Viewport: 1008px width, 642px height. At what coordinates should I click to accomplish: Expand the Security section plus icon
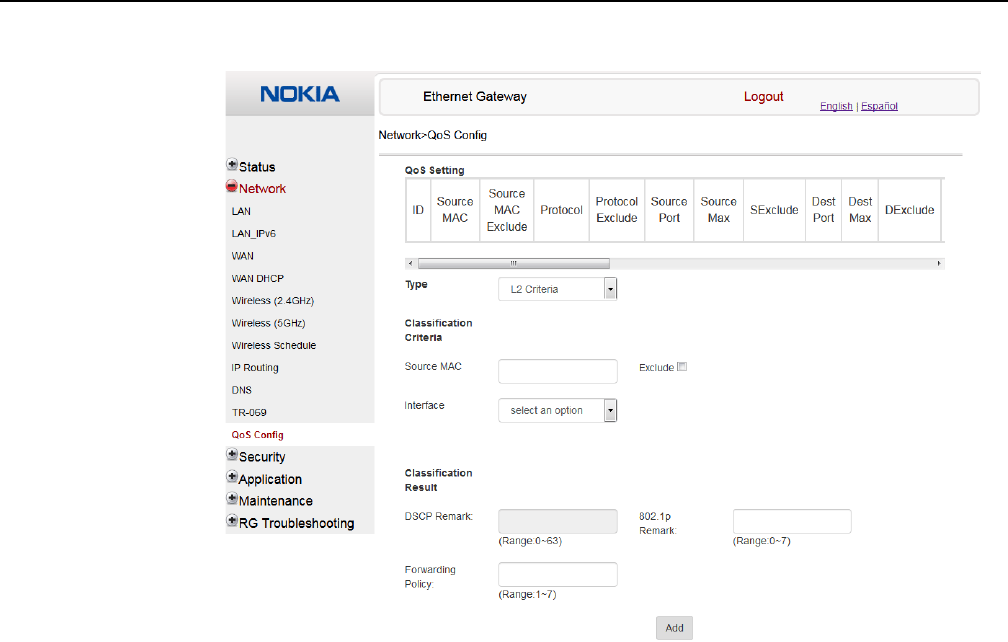tap(232, 455)
